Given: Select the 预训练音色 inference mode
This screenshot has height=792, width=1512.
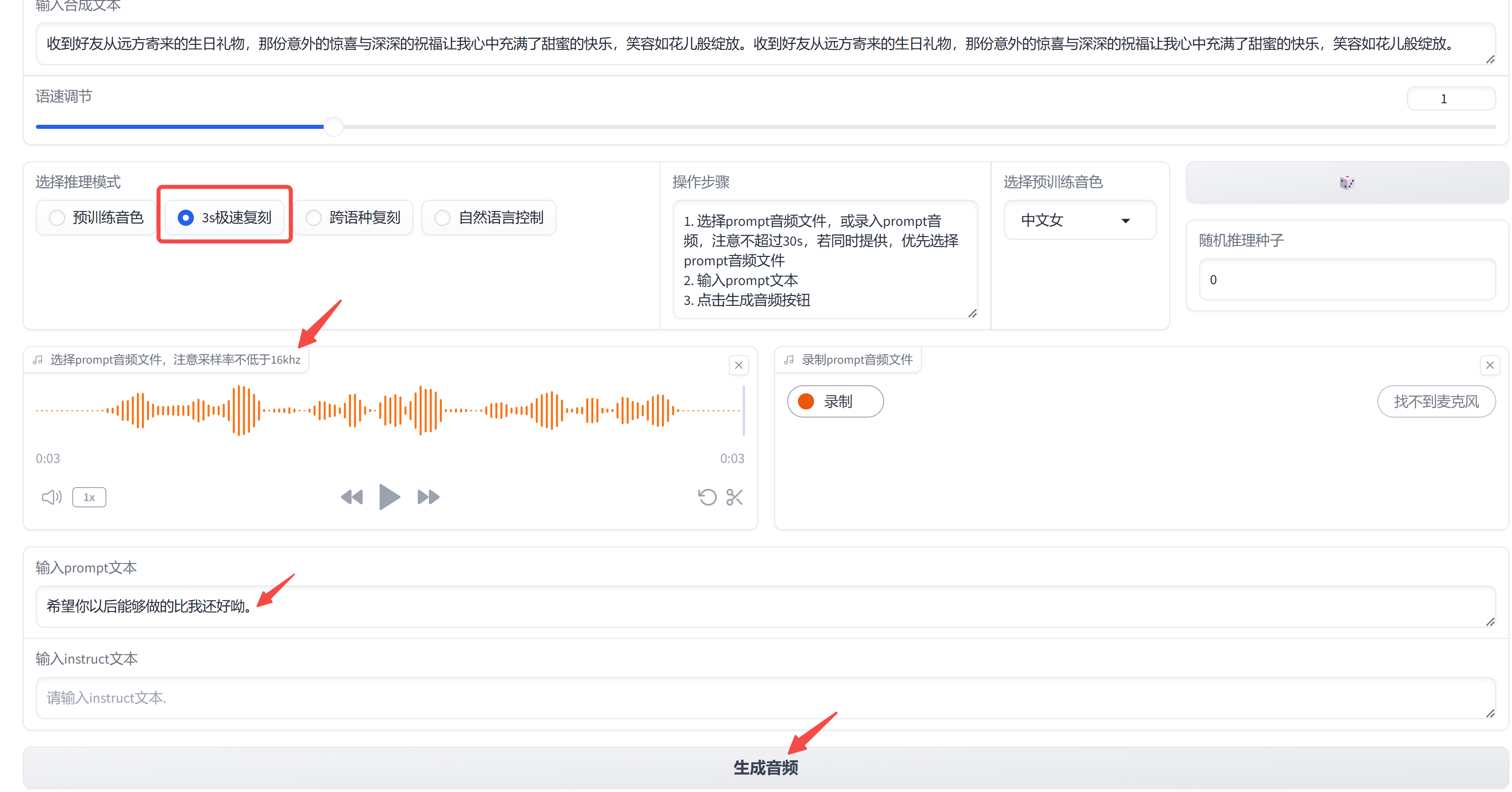Looking at the screenshot, I should [x=96, y=218].
